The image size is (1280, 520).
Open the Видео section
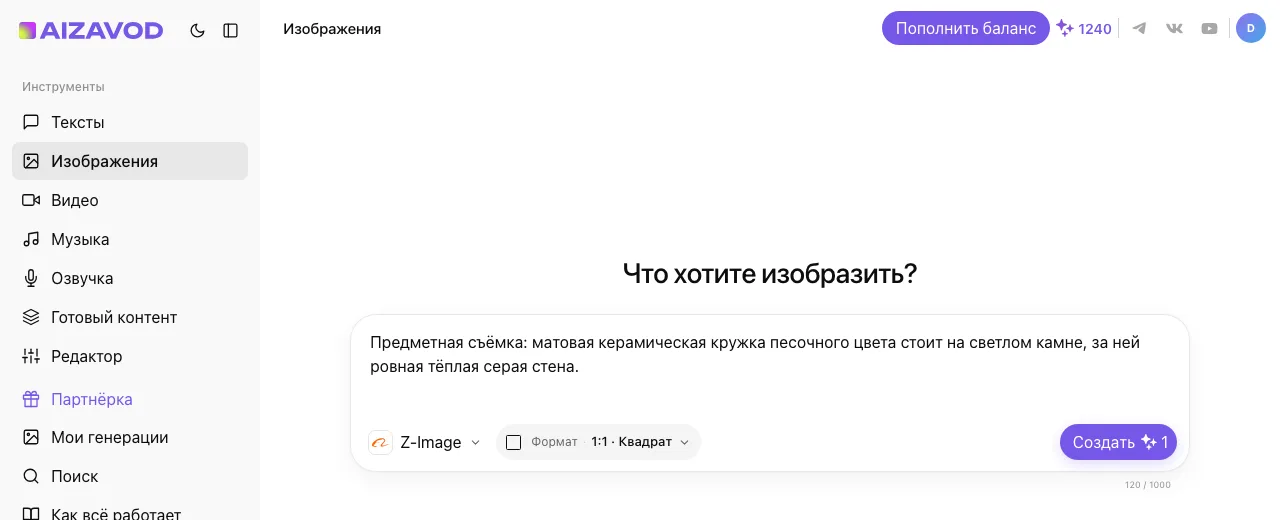point(130,200)
